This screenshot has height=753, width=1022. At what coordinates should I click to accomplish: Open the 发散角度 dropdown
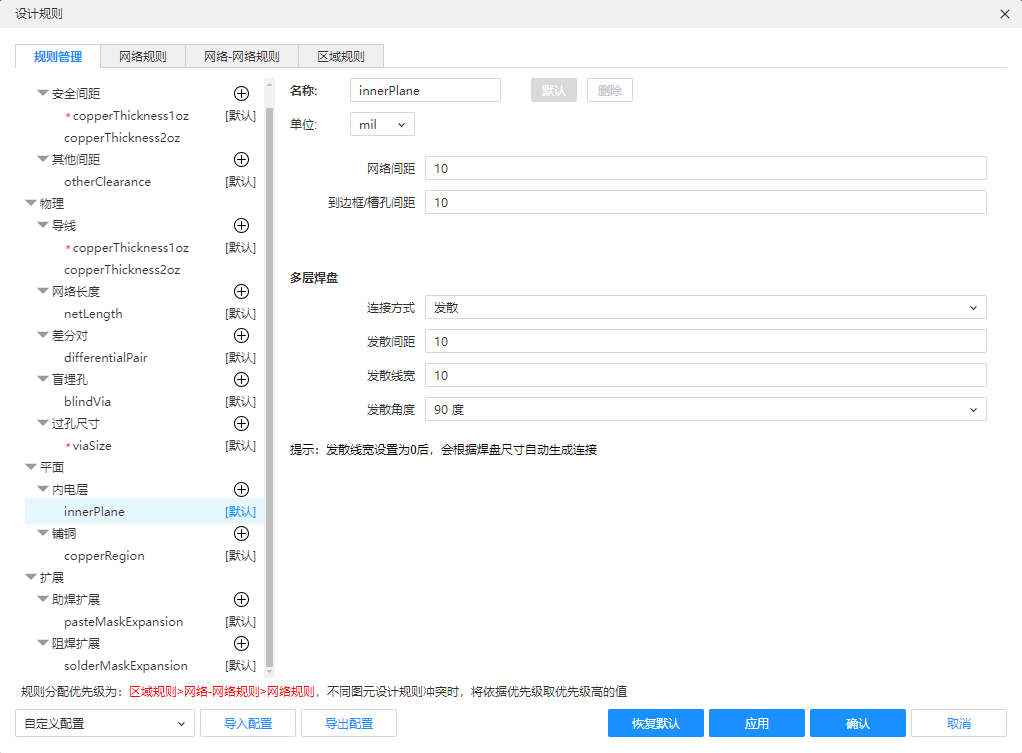pos(705,409)
